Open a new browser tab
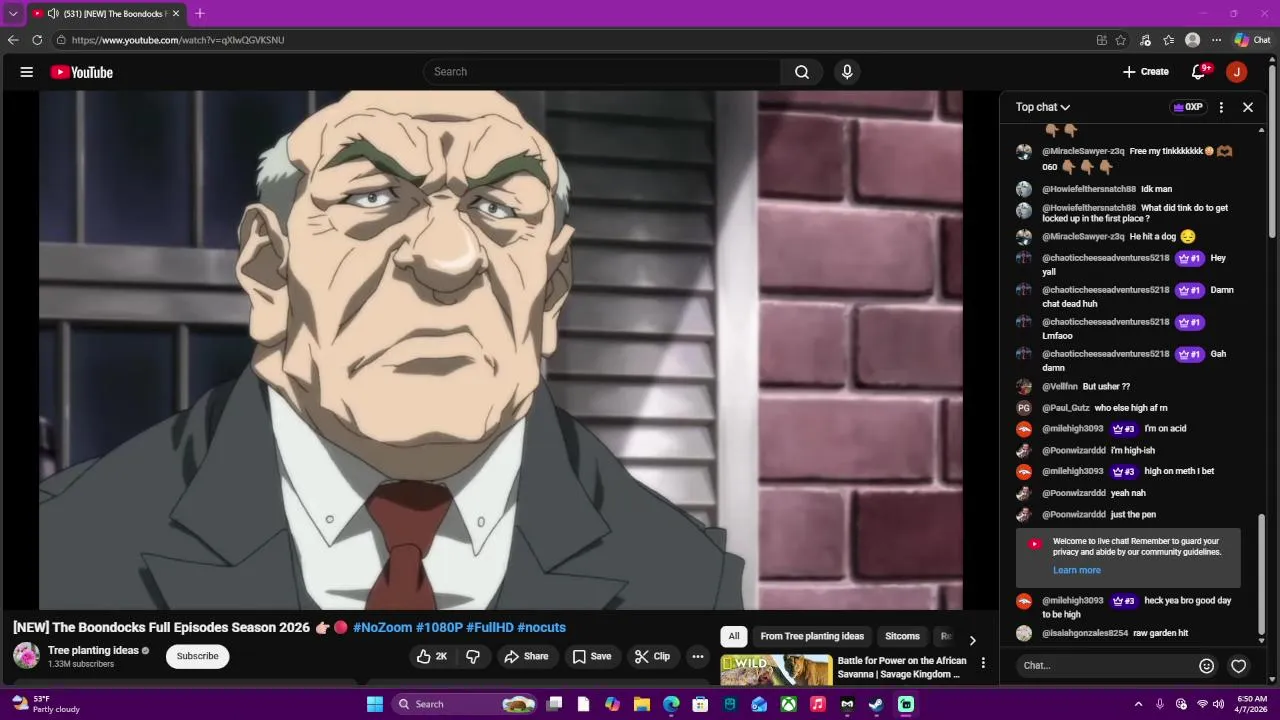Screen dimensions: 1280x720 point(199,13)
